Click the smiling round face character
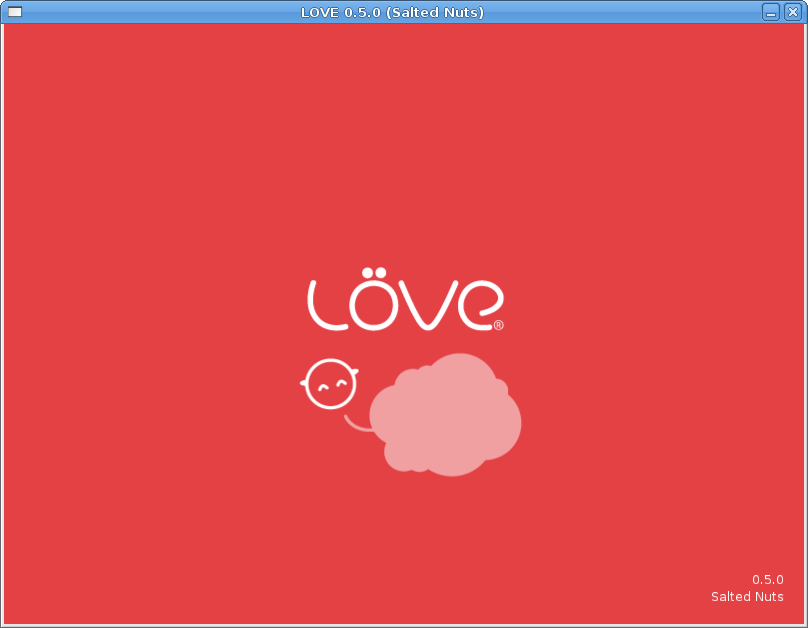The height and width of the screenshot is (628, 808). 330,384
